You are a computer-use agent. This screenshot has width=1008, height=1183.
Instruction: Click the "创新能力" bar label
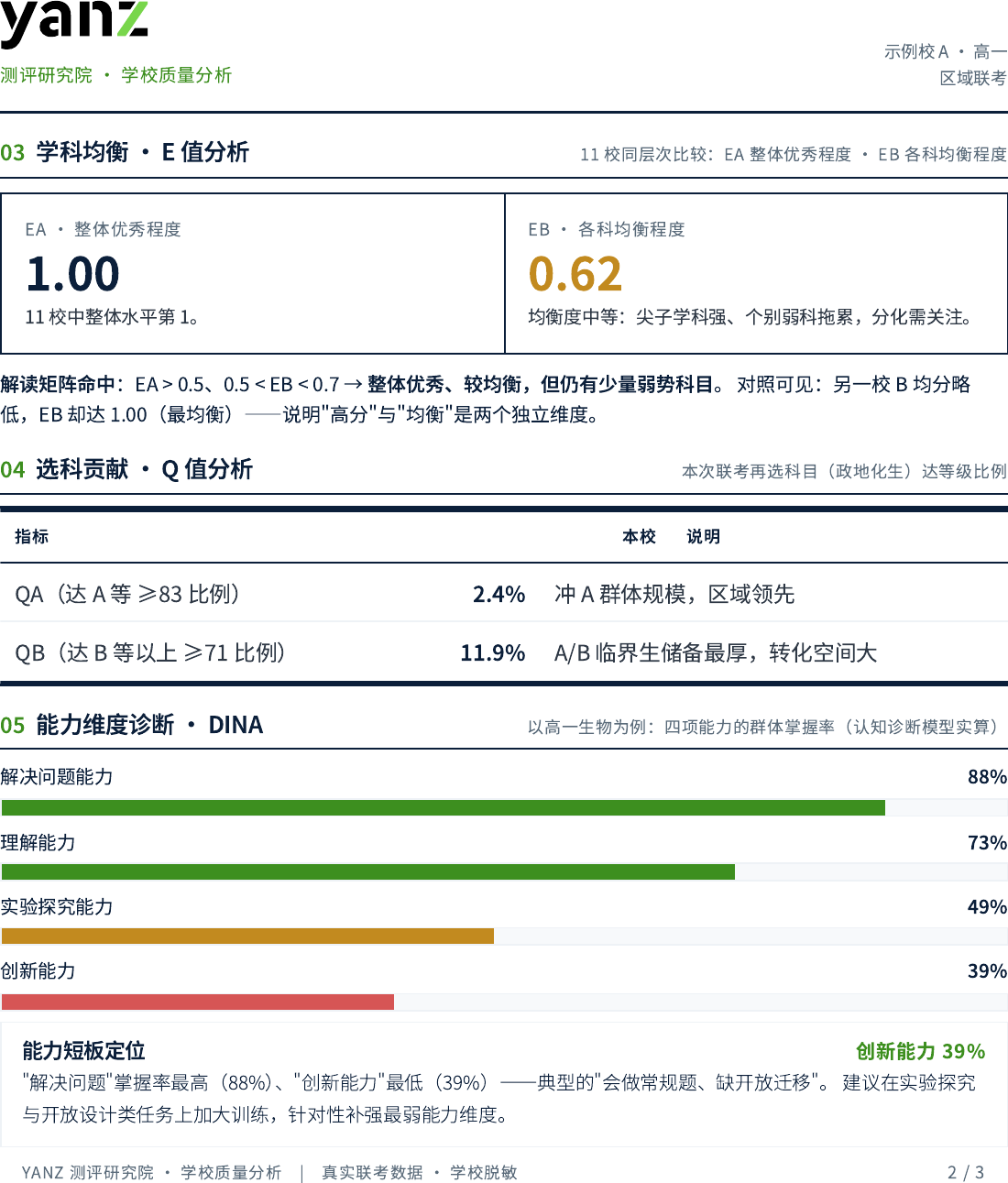(x=38, y=970)
